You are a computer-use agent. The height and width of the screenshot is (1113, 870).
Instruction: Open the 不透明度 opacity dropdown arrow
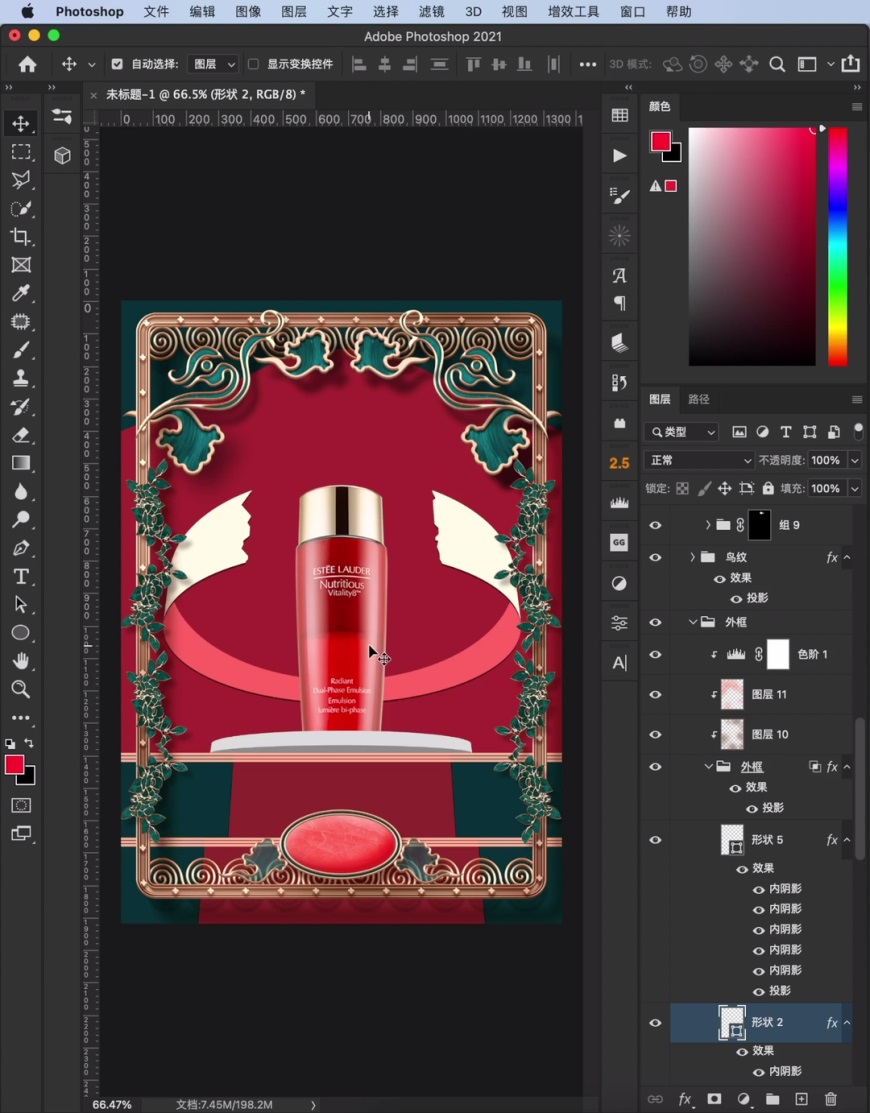pos(854,460)
